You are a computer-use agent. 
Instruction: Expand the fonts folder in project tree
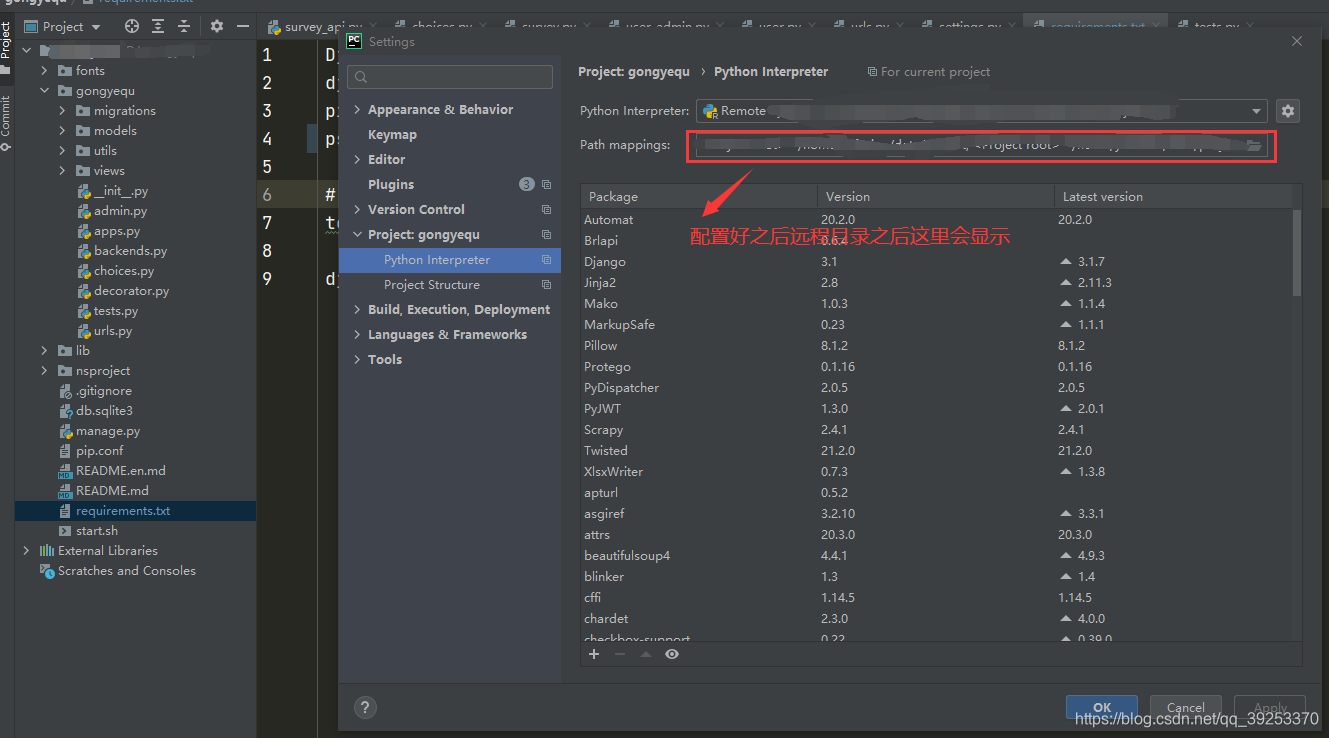click(x=45, y=71)
